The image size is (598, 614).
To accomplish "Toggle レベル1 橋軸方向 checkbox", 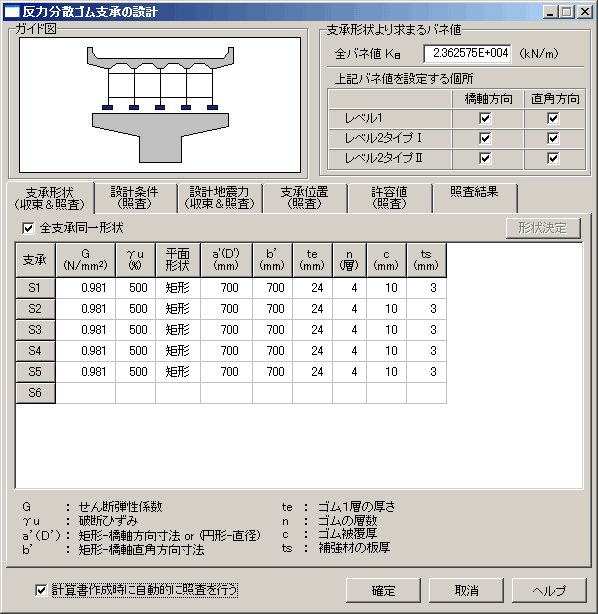I will point(485,118).
